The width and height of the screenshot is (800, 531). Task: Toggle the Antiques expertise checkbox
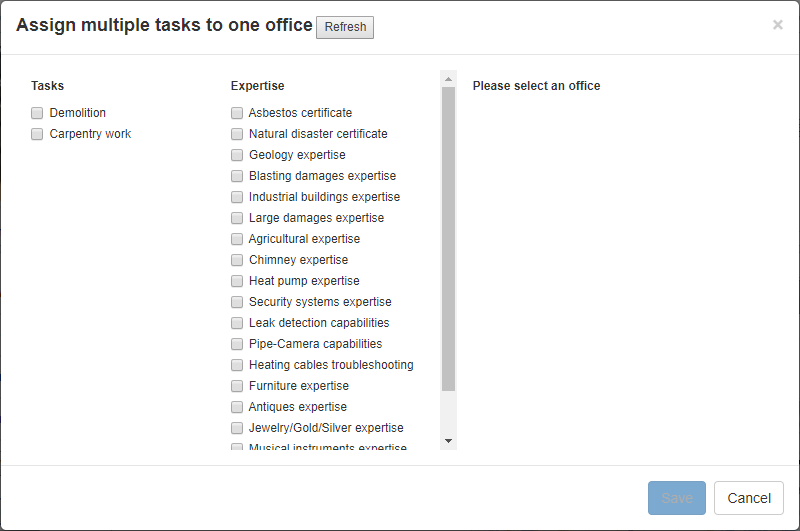click(237, 407)
